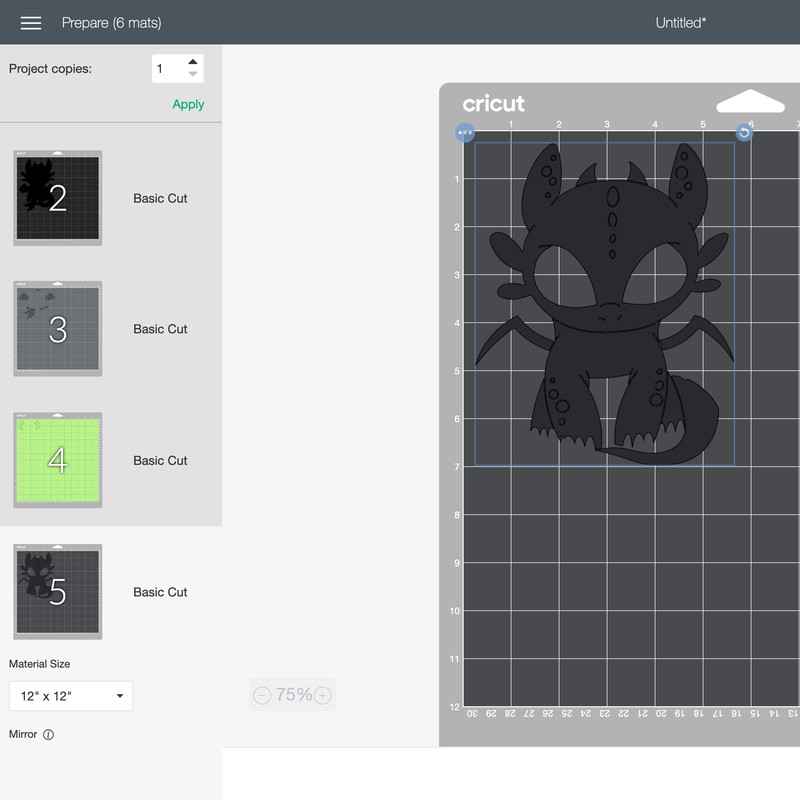Click Apply to update project copies
The height and width of the screenshot is (800, 800).
[x=187, y=103]
